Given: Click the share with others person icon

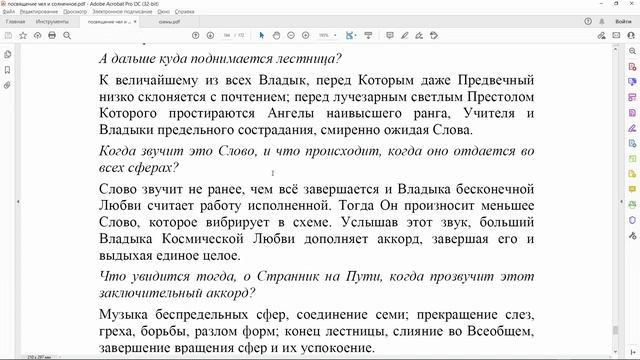Looking at the screenshot, I should coord(631,36).
